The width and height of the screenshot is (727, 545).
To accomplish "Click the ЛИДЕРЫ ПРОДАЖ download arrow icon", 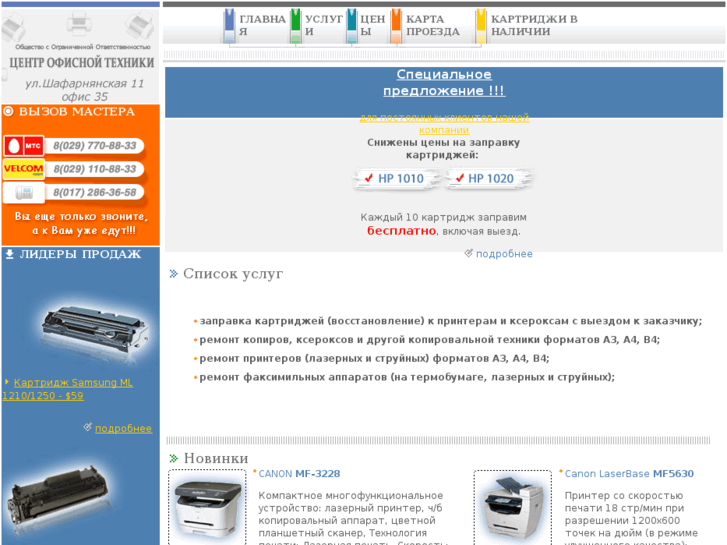I will coord(9,254).
